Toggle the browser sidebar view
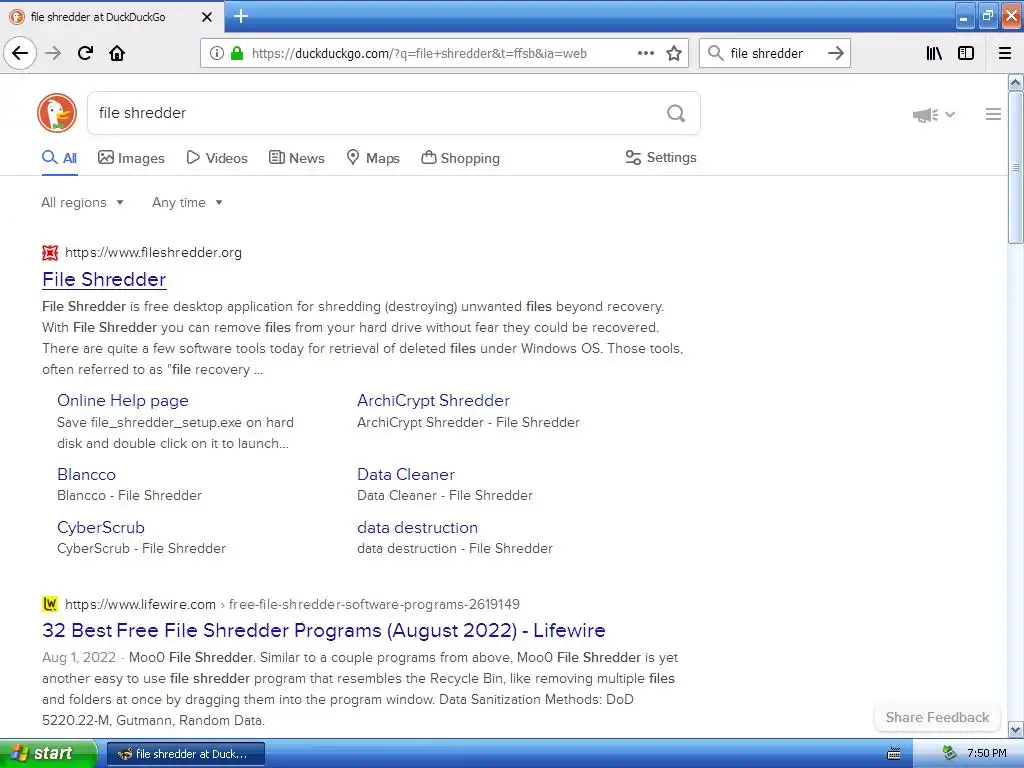This screenshot has width=1024, height=768. point(966,53)
